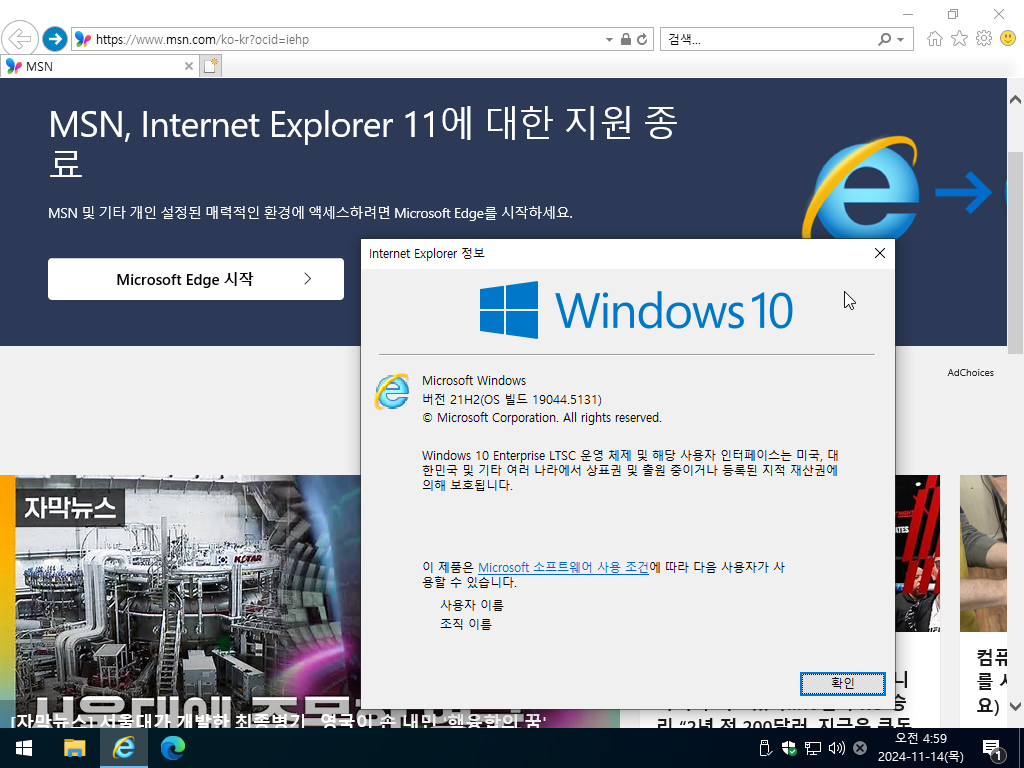Click the 확인 button in dialog
This screenshot has width=1024, height=768.
(x=842, y=683)
